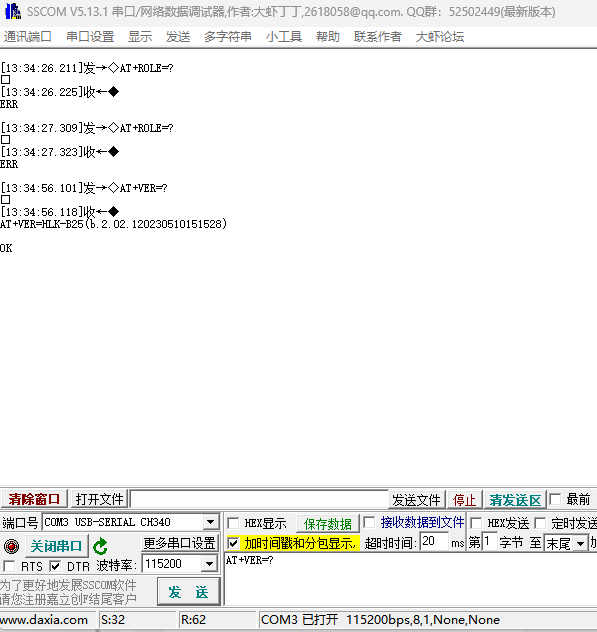597x632 pixels.
Task: Click the 更多串口设置 button
Action: (179, 543)
